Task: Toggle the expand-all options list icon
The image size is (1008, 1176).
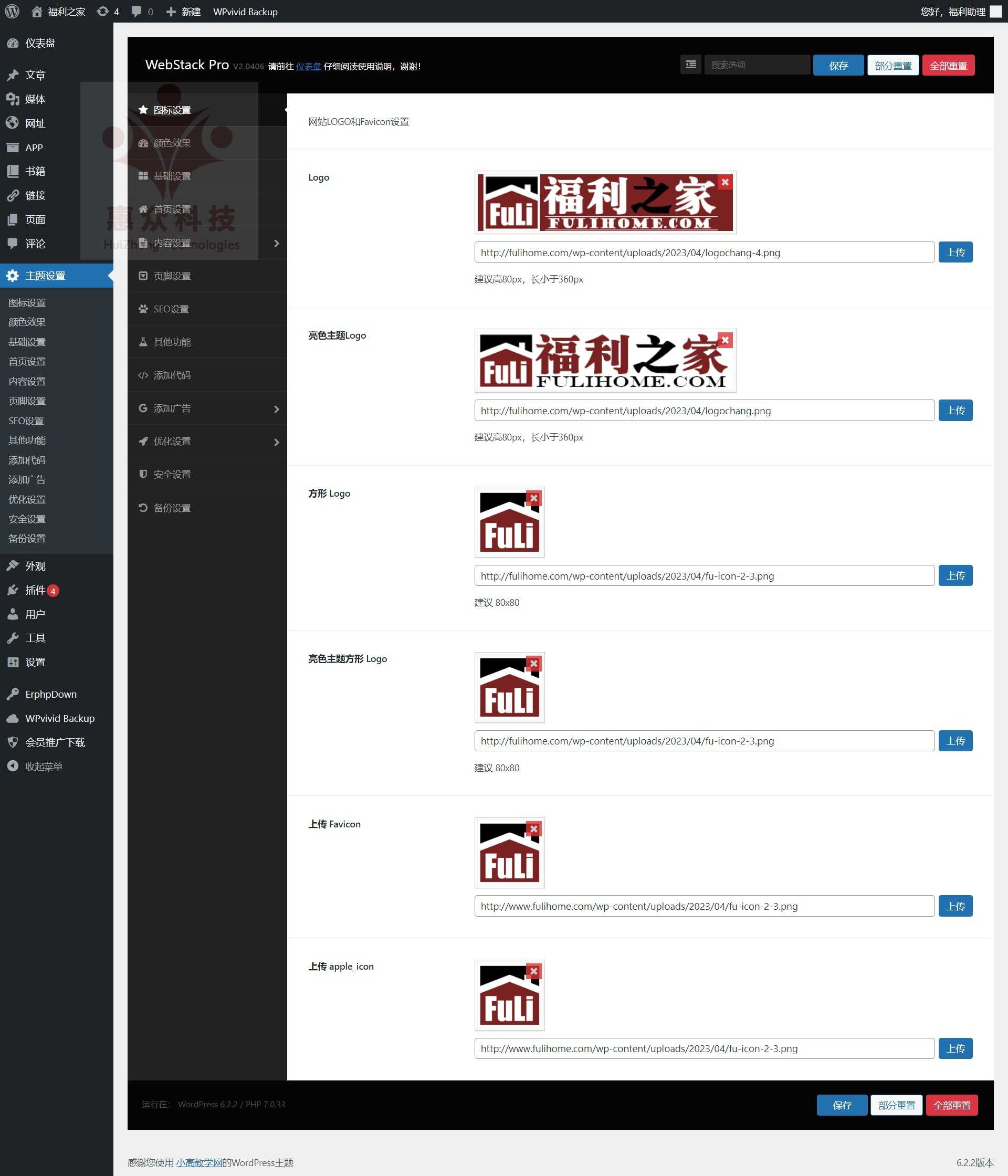Action: 691,65
